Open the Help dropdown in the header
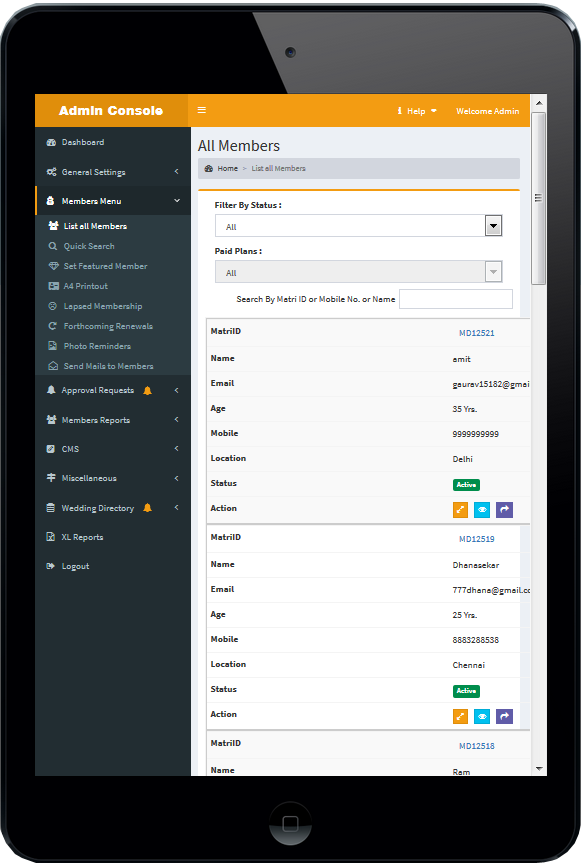Screen dimensions: 581x864 (x=417, y=111)
